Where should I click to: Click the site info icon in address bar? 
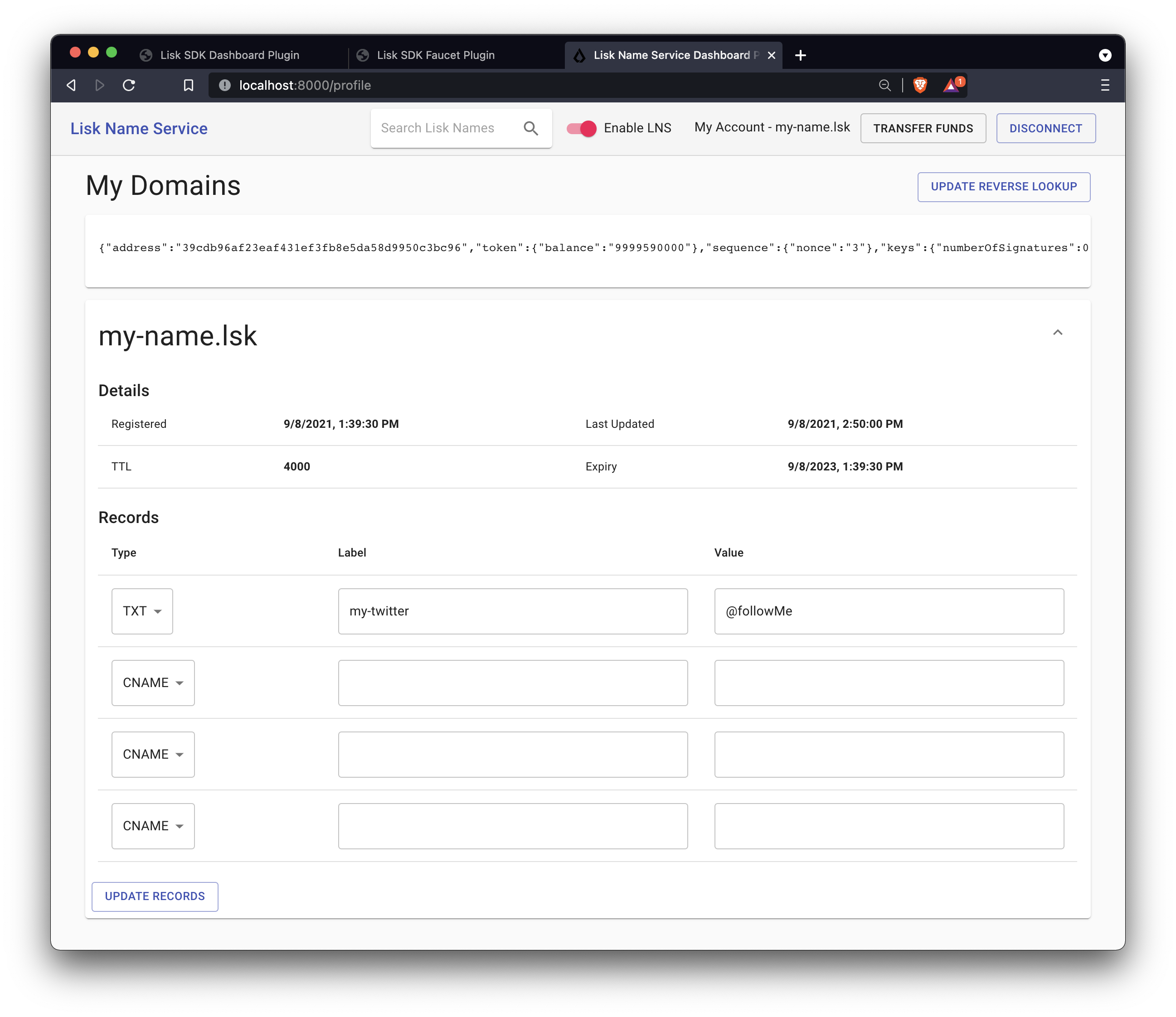pos(225,85)
